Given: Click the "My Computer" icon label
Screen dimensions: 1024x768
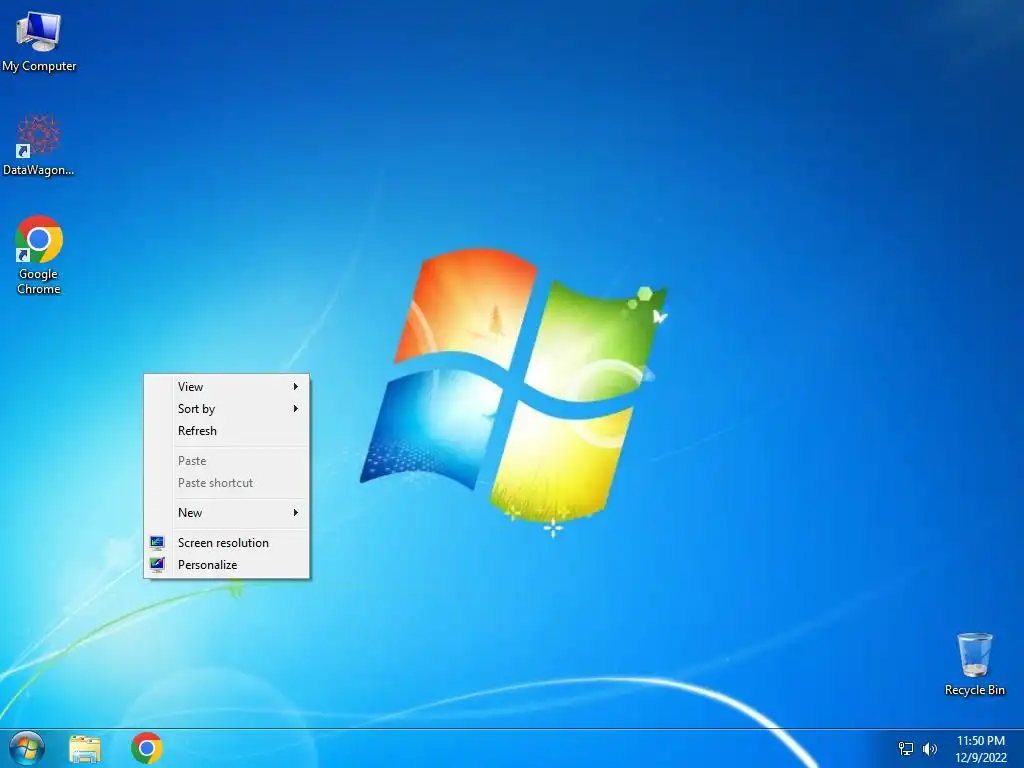Looking at the screenshot, I should point(39,66).
